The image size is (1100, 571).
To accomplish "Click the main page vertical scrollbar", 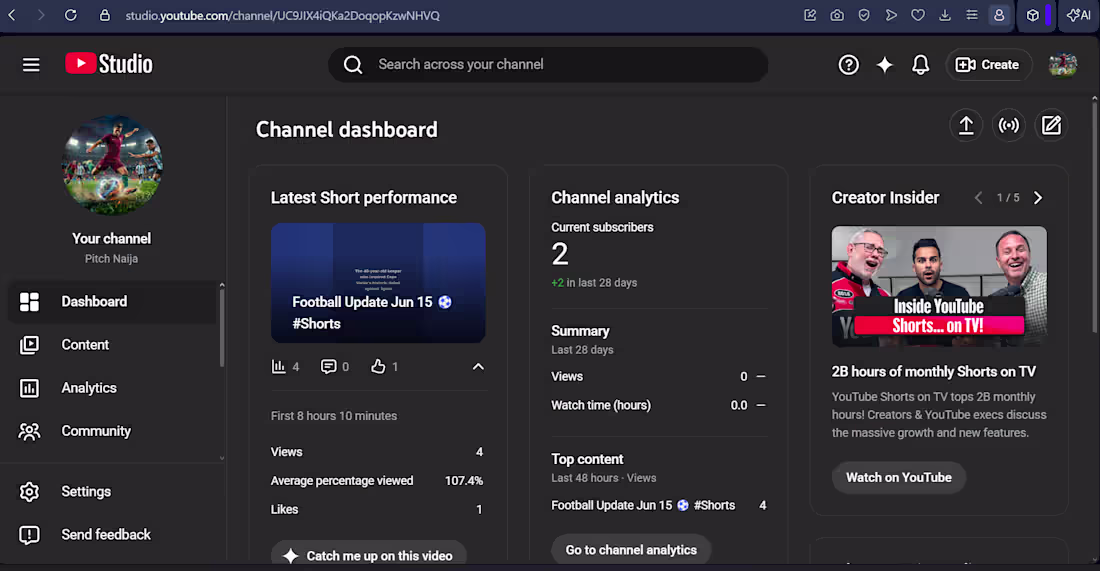I will [x=1094, y=217].
